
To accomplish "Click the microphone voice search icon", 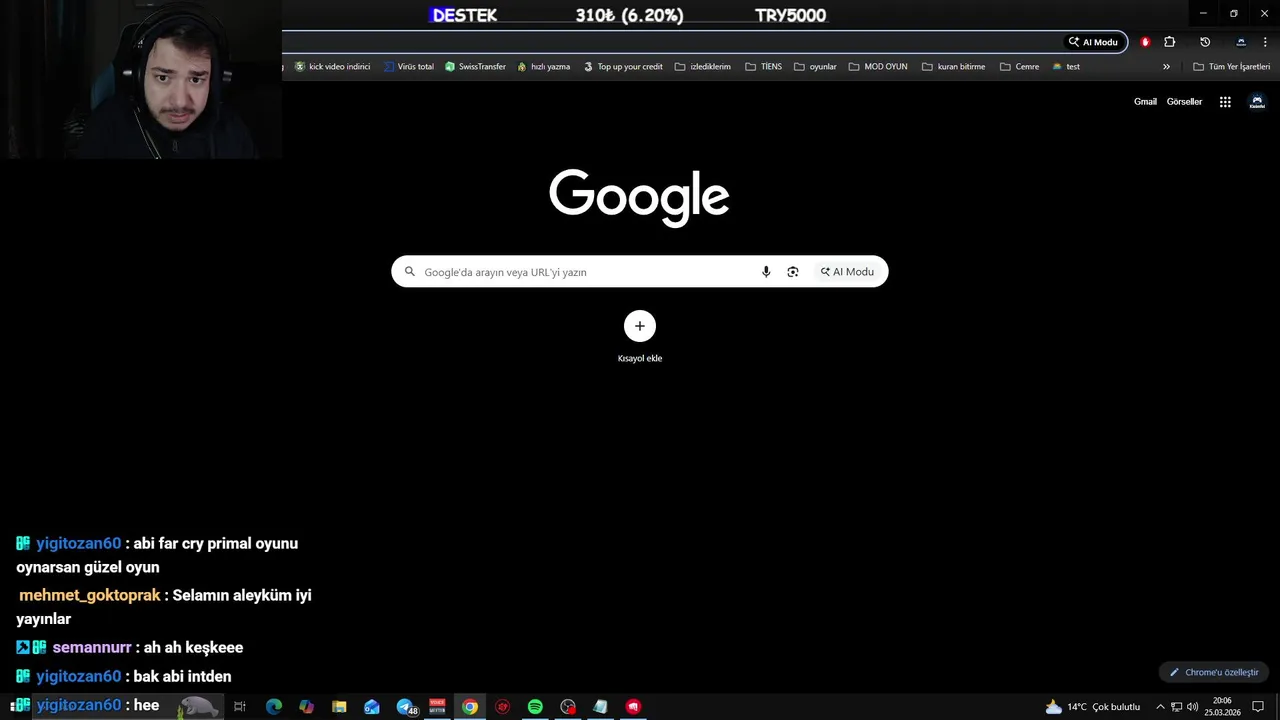I will [766, 272].
